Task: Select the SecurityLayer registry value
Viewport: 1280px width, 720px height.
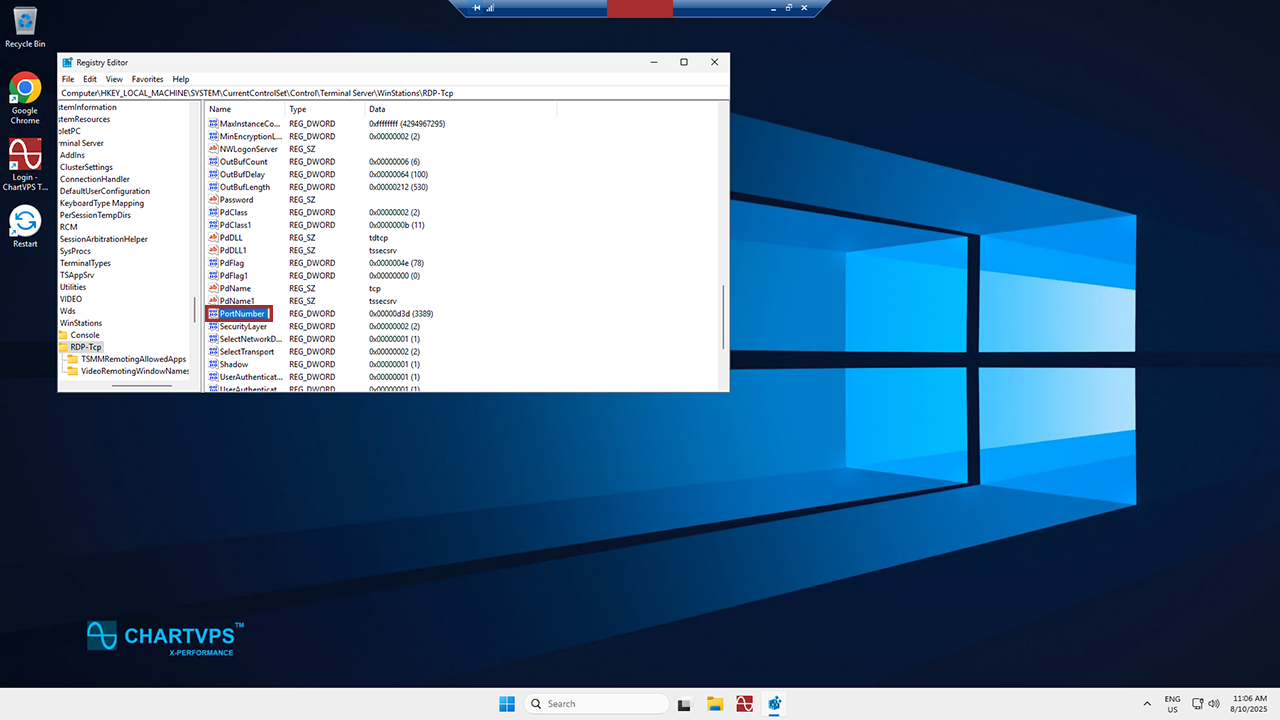Action: [x=243, y=327]
